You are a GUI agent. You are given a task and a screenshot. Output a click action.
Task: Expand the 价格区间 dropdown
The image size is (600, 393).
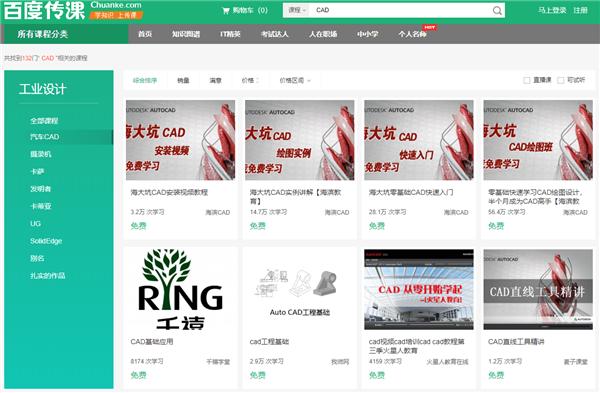point(295,80)
